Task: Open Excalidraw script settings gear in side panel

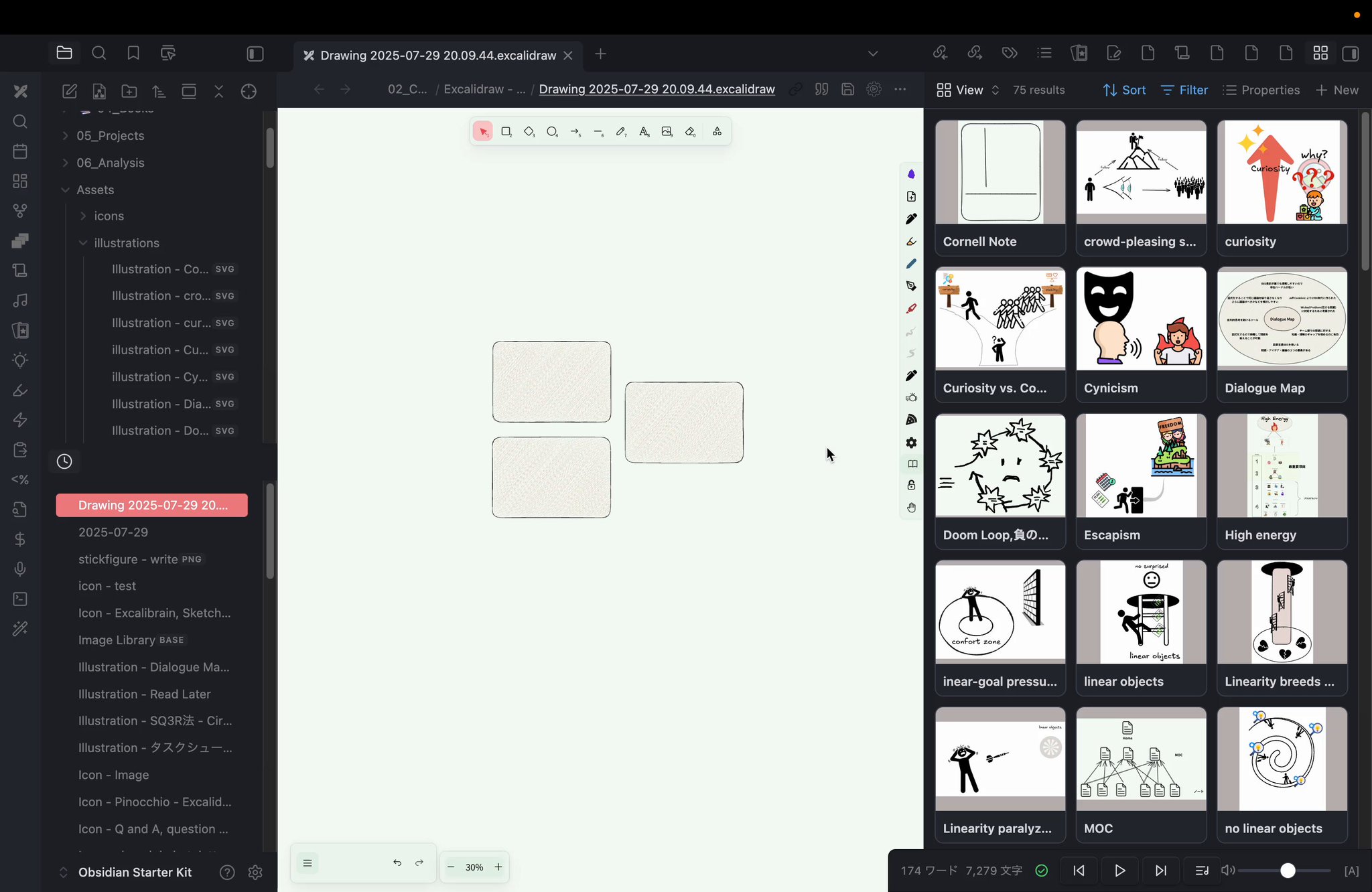Action: [911, 443]
